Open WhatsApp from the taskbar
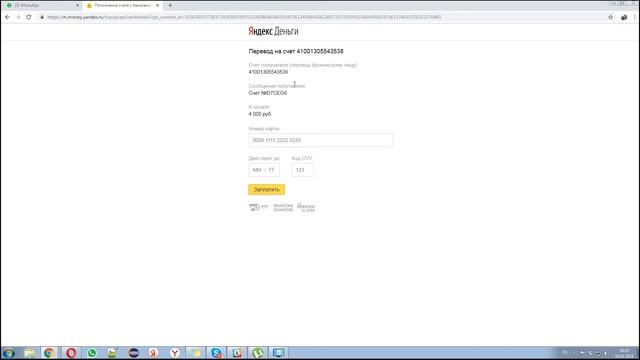This screenshot has height=360, width=640. (x=92, y=353)
